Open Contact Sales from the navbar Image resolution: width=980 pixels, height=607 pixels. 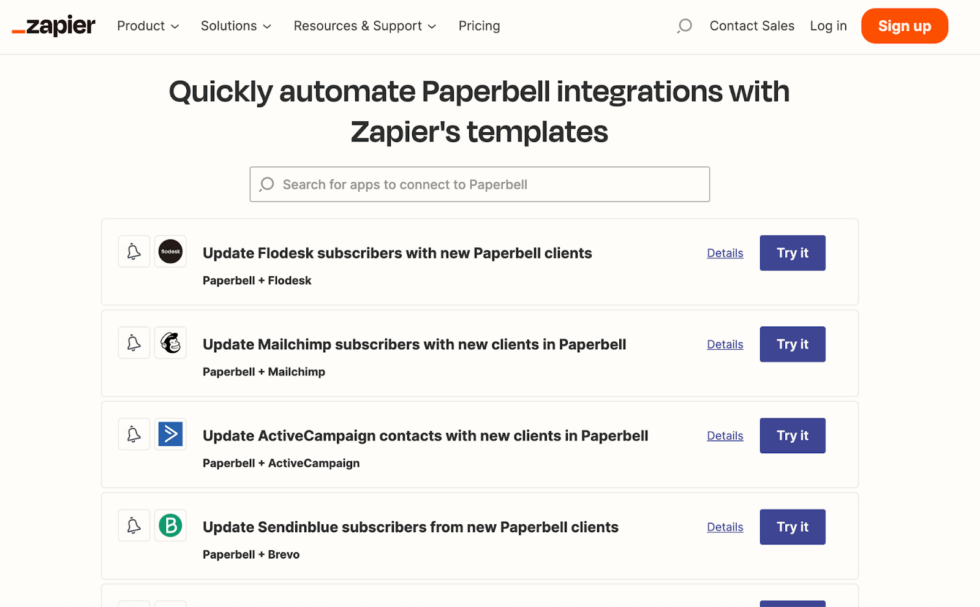tap(751, 26)
